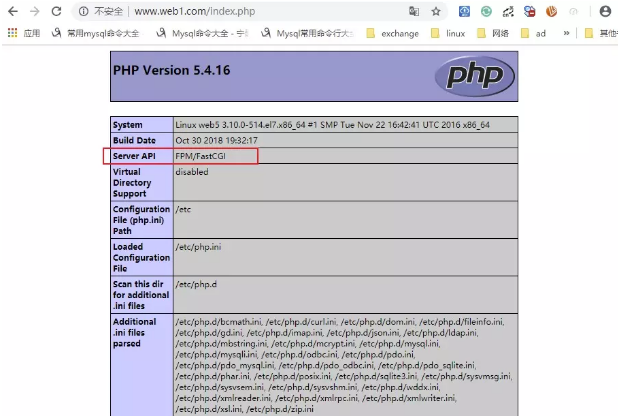Open the black arrows extension icon
618x417 pixels.
[x=508, y=11]
